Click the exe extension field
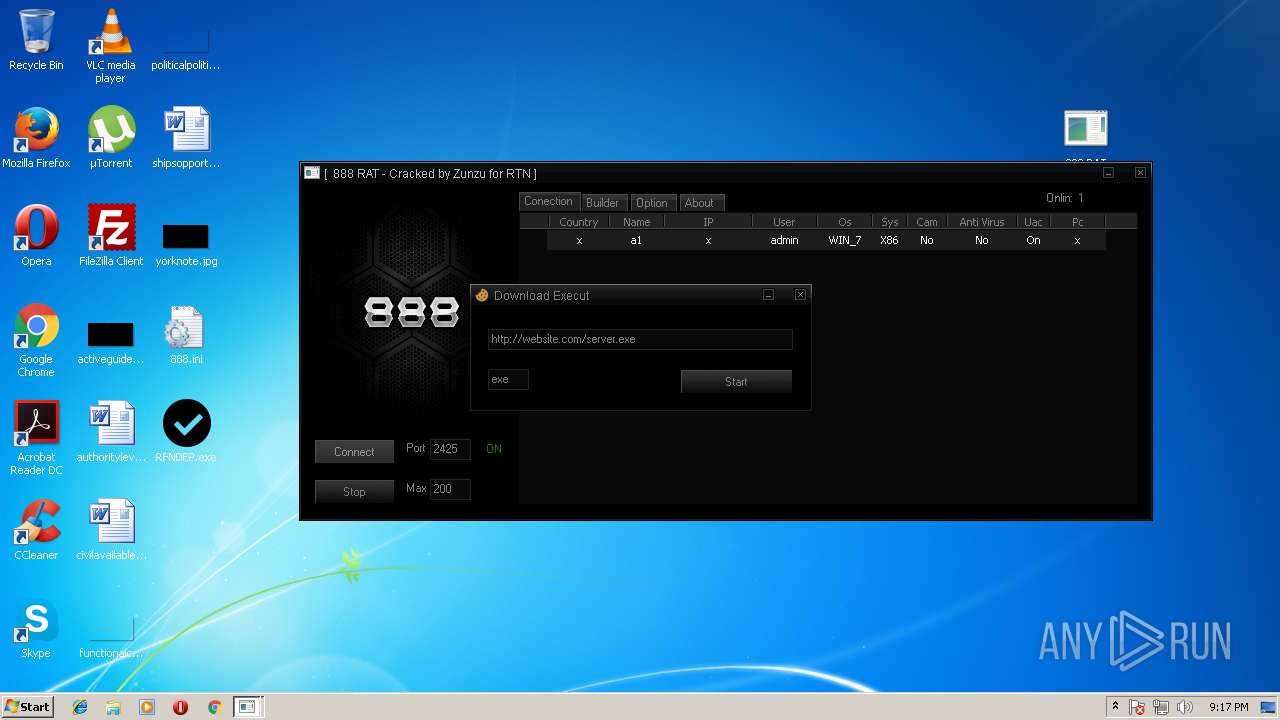The image size is (1280, 720). point(508,379)
